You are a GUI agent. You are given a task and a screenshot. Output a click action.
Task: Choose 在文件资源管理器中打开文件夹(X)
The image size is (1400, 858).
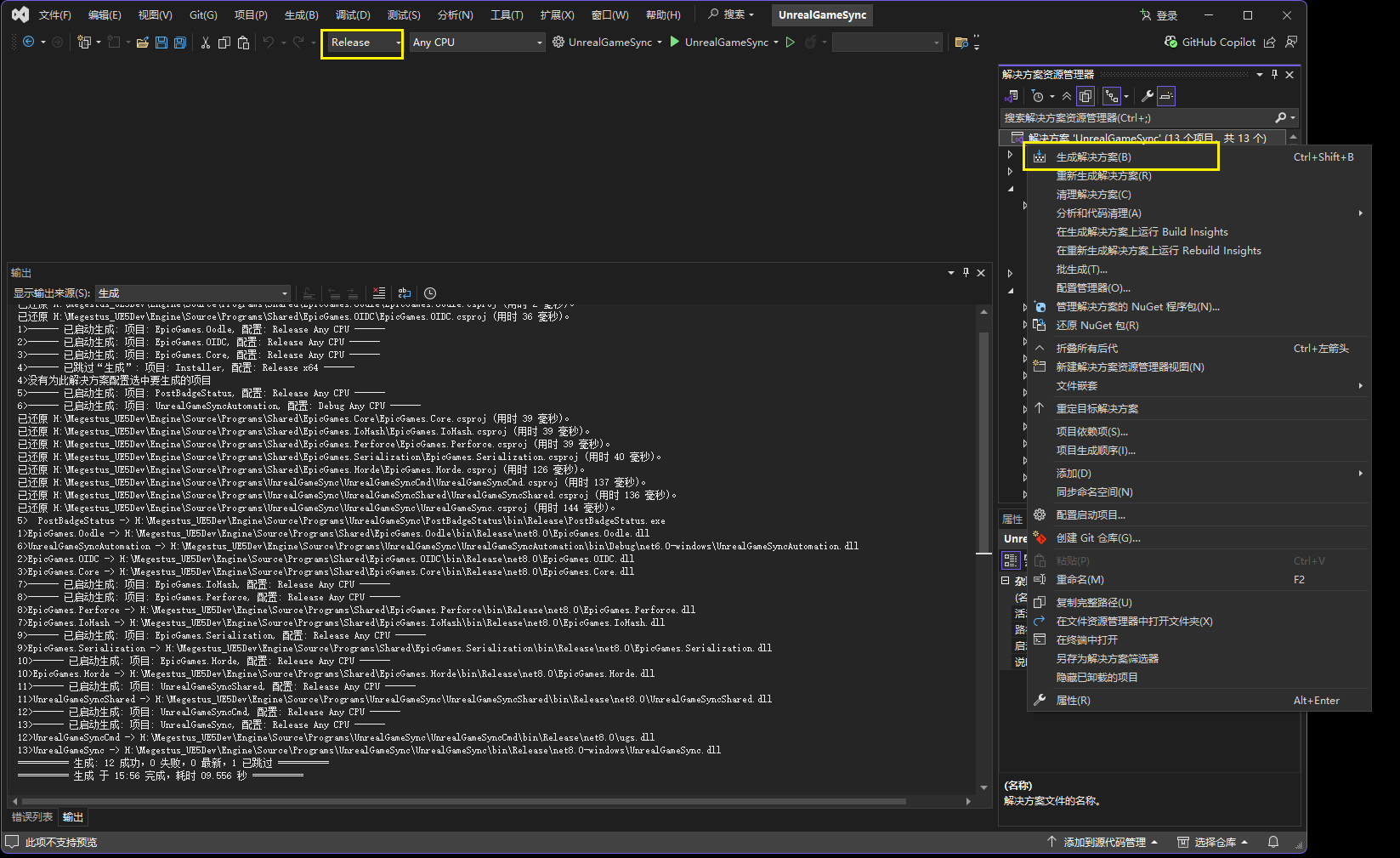coord(1199,622)
